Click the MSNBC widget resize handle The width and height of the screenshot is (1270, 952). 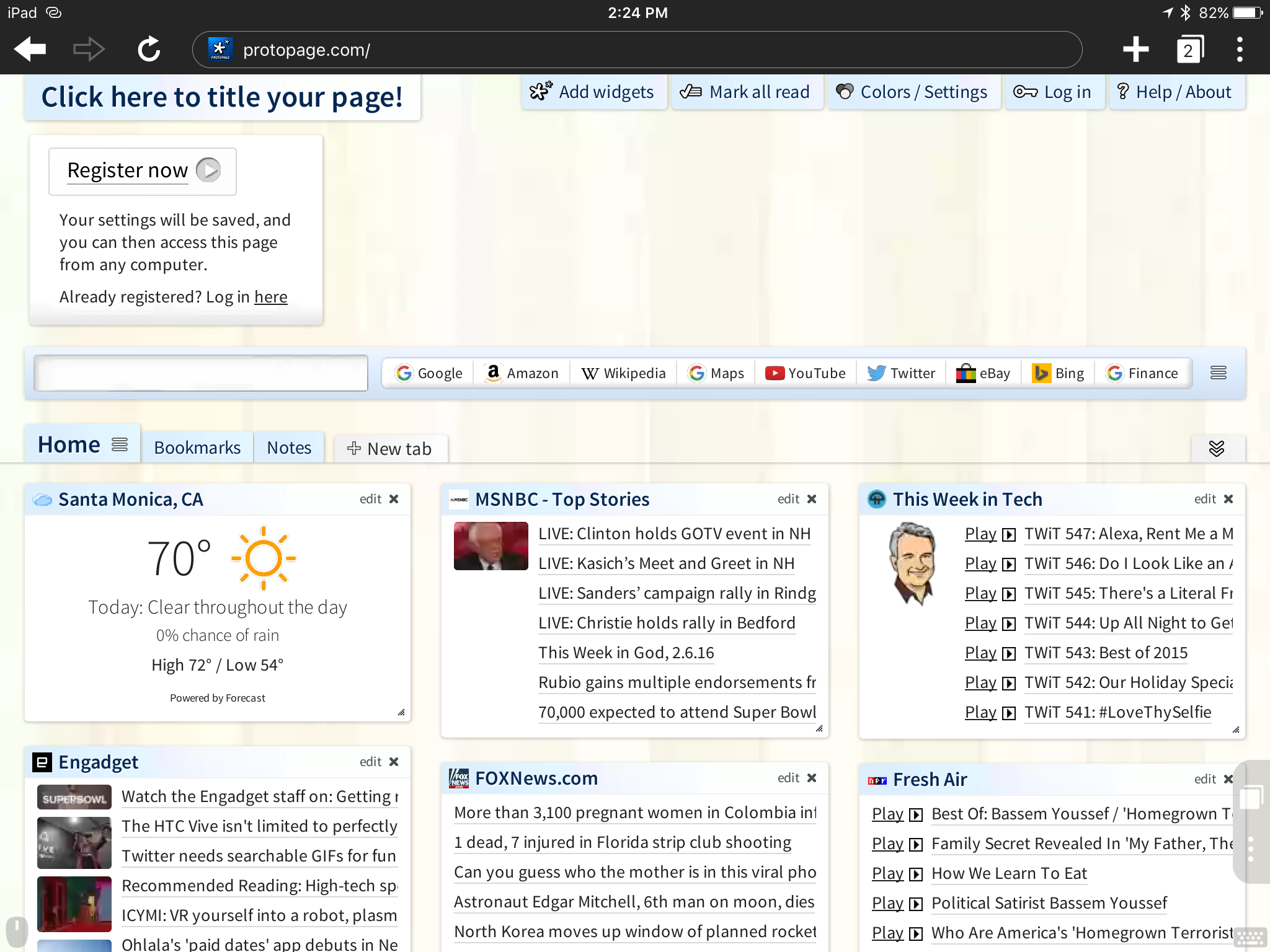819,729
